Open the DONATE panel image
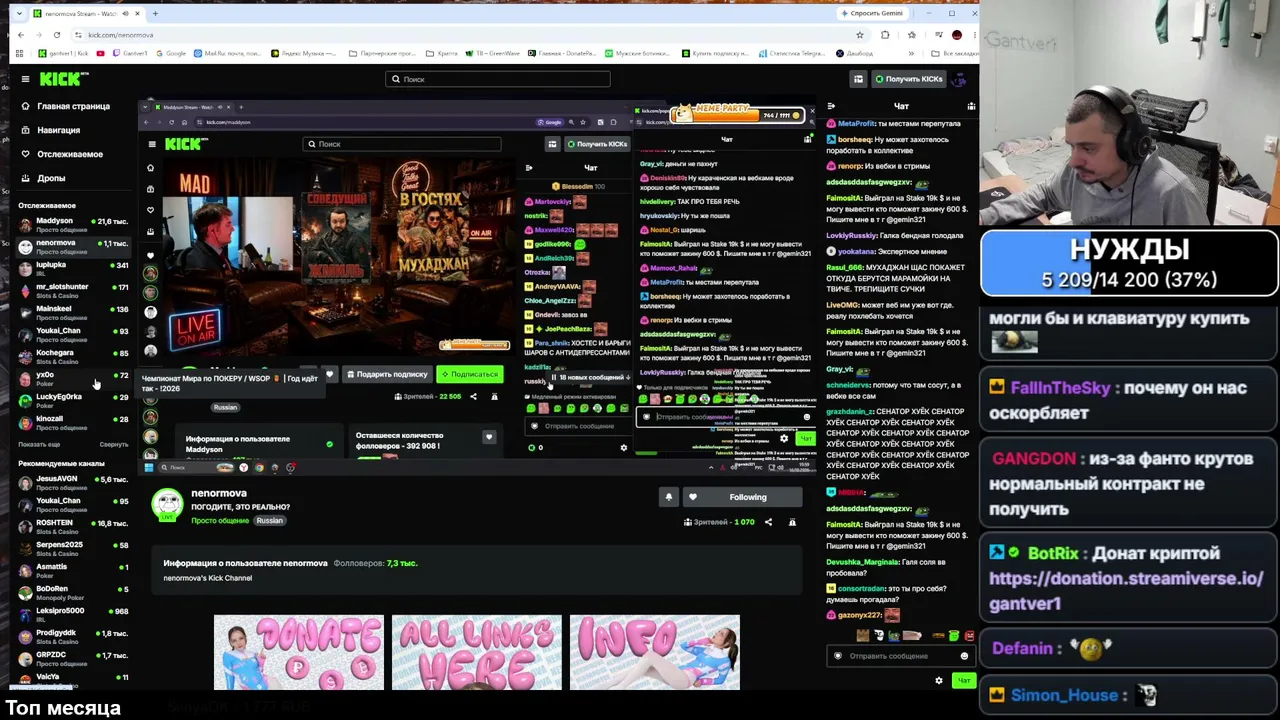Screen dimensions: 1280x720 click(299, 652)
